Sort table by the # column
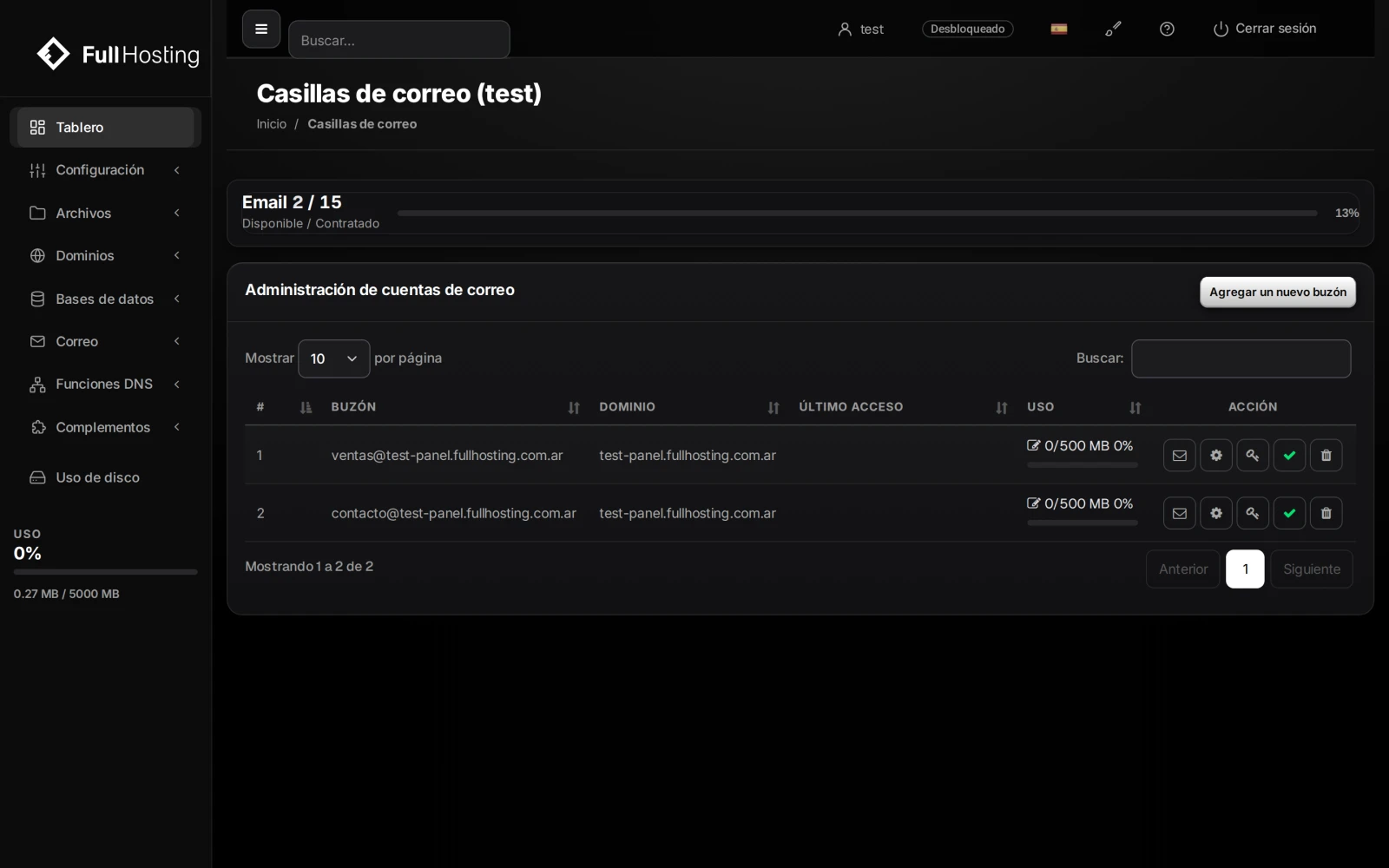1389x868 pixels. (283, 407)
